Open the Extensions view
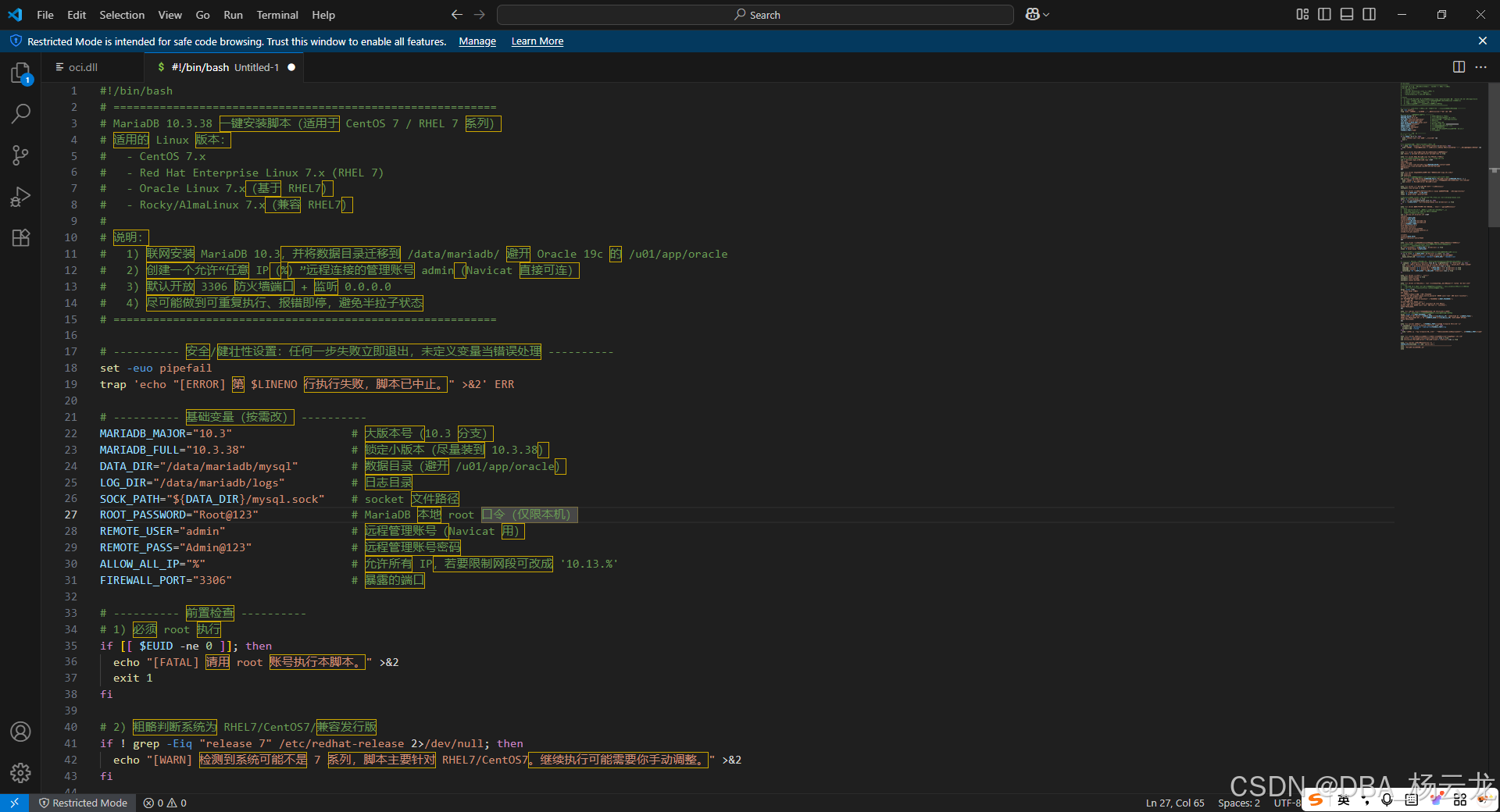This screenshot has width=1500, height=812. click(20, 237)
